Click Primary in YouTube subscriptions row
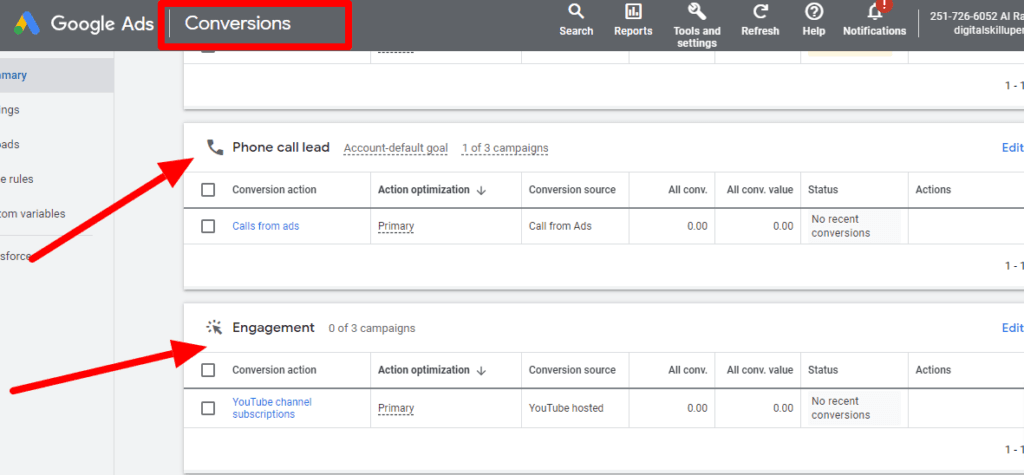The width and height of the screenshot is (1024, 475). pos(396,408)
